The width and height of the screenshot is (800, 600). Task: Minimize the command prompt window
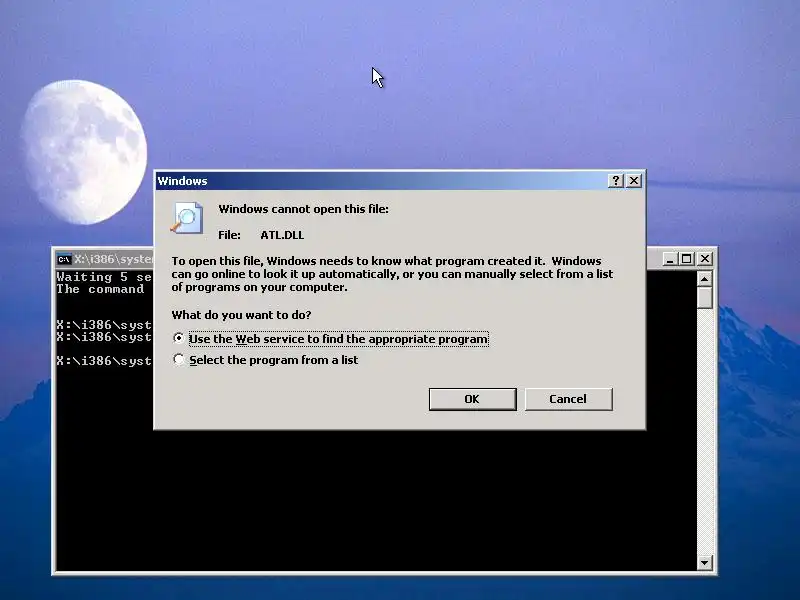tap(670, 259)
